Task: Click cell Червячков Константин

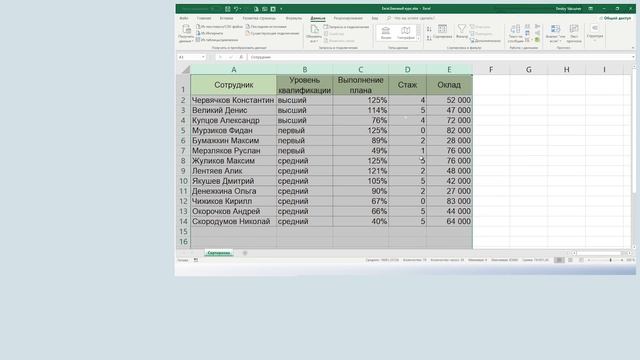Action: [233, 100]
